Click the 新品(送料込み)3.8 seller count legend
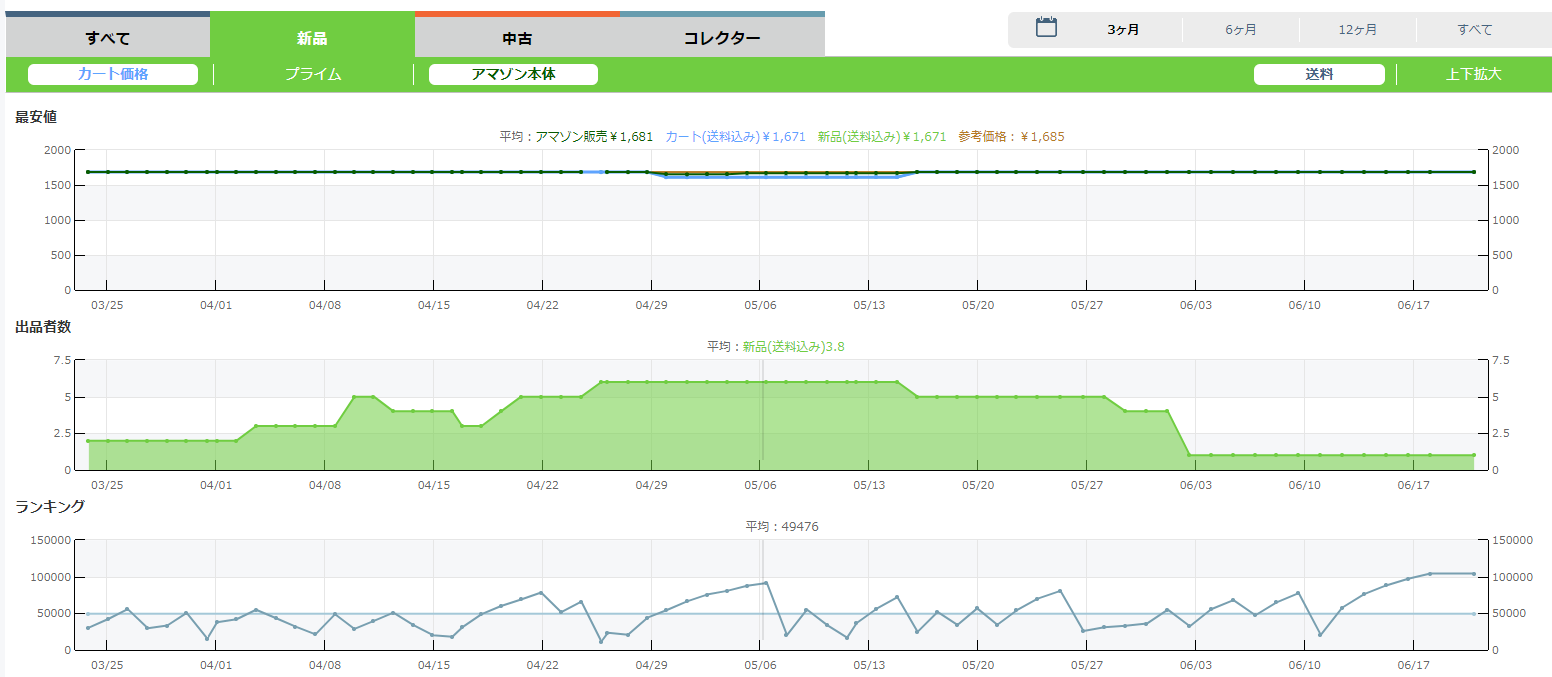The width and height of the screenshot is (1552, 677). tap(795, 346)
